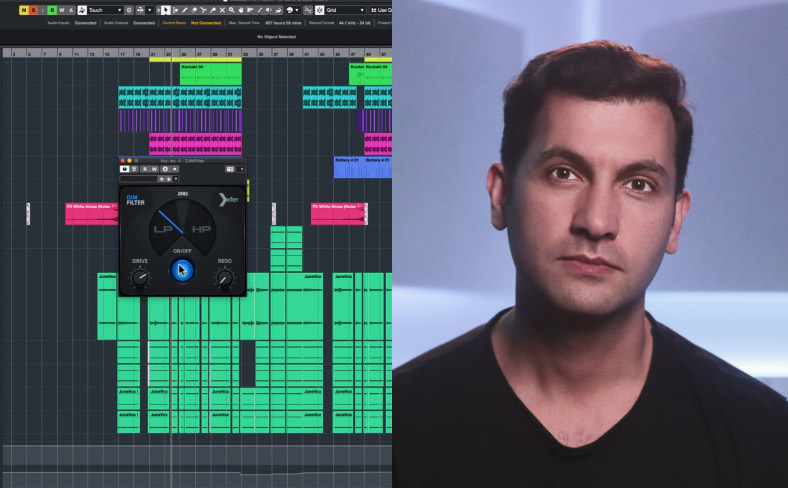Toggle the R button in plugin window
Screen dimensions: 788x488
click(x=145, y=169)
